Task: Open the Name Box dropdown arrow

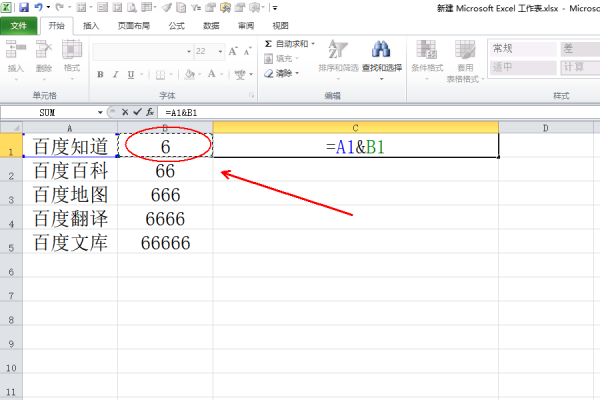Action: 100,113
